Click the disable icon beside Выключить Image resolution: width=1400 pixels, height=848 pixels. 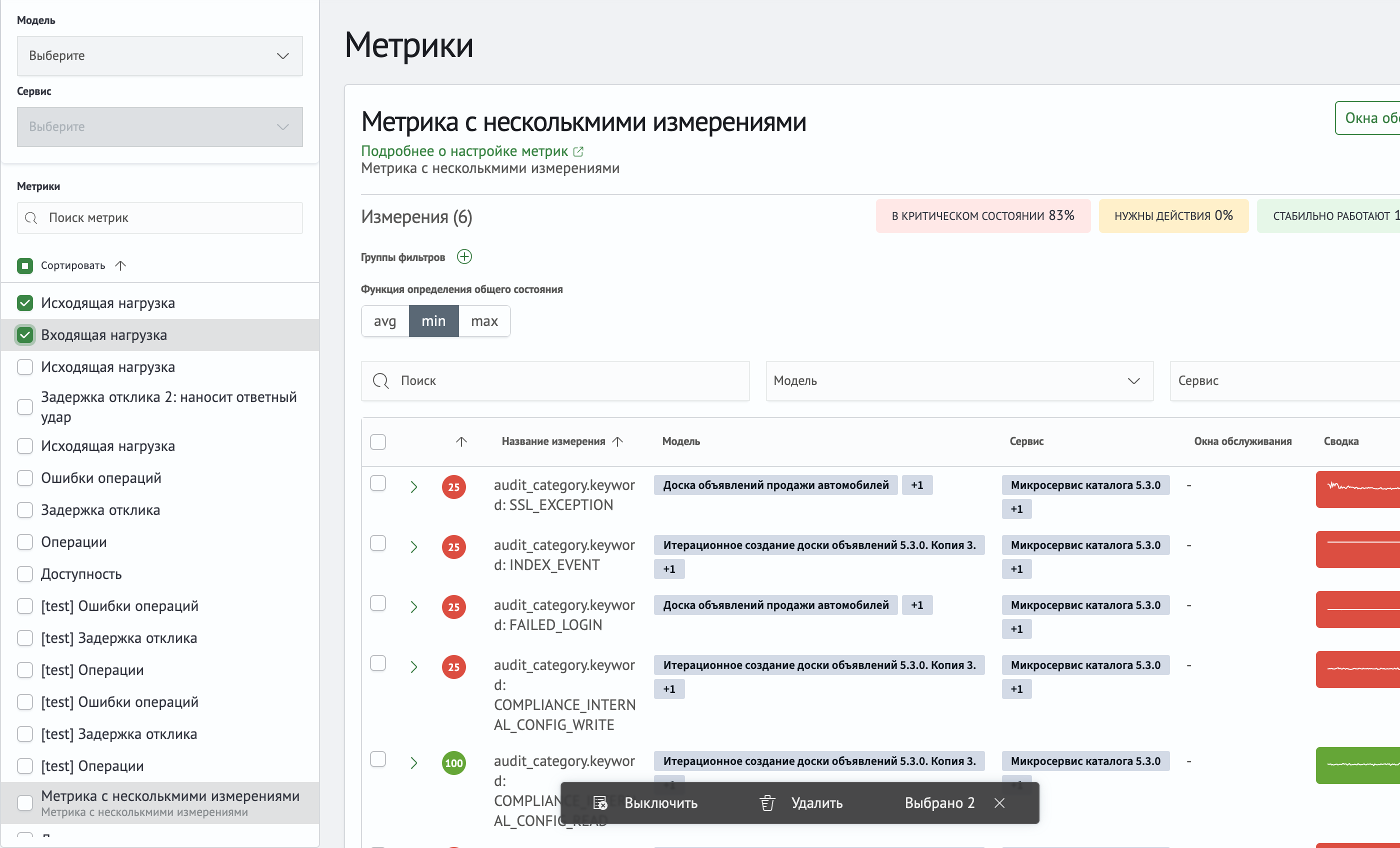point(600,802)
